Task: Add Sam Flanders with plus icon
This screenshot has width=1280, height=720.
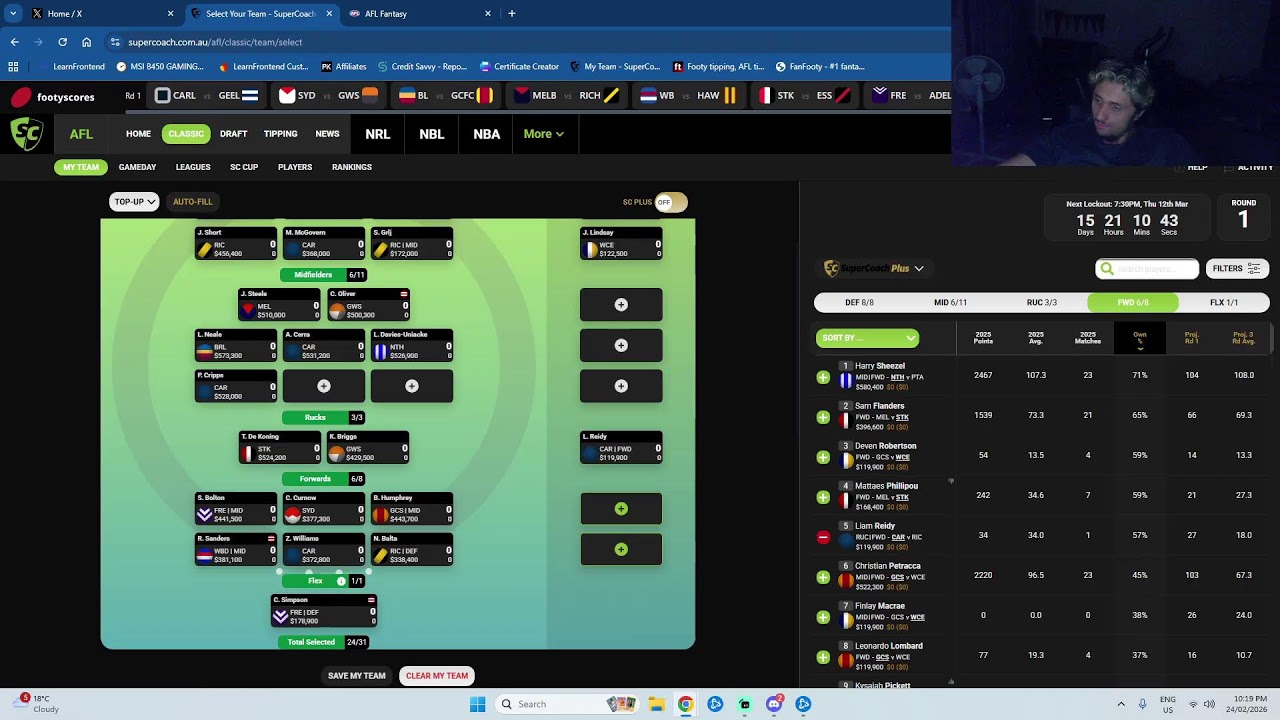Action: coord(823,417)
